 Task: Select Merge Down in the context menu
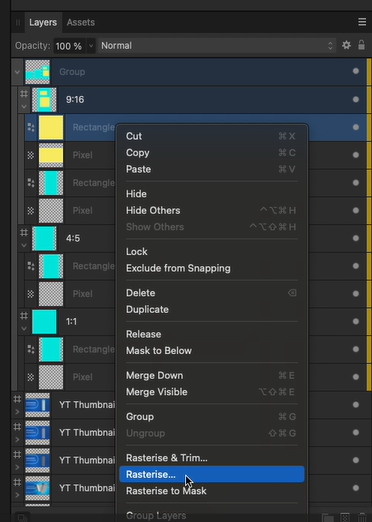154,375
